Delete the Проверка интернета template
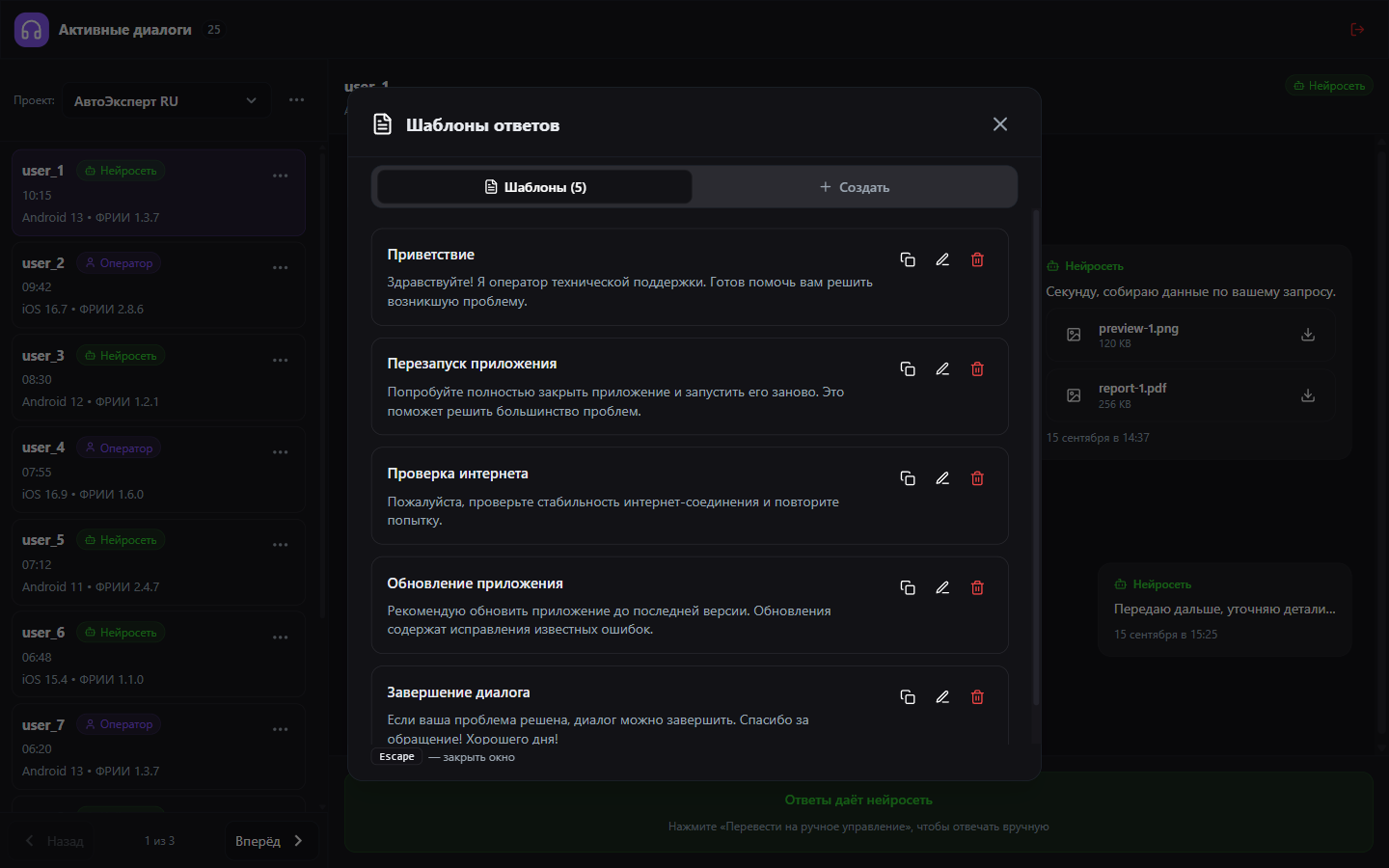 click(x=977, y=478)
